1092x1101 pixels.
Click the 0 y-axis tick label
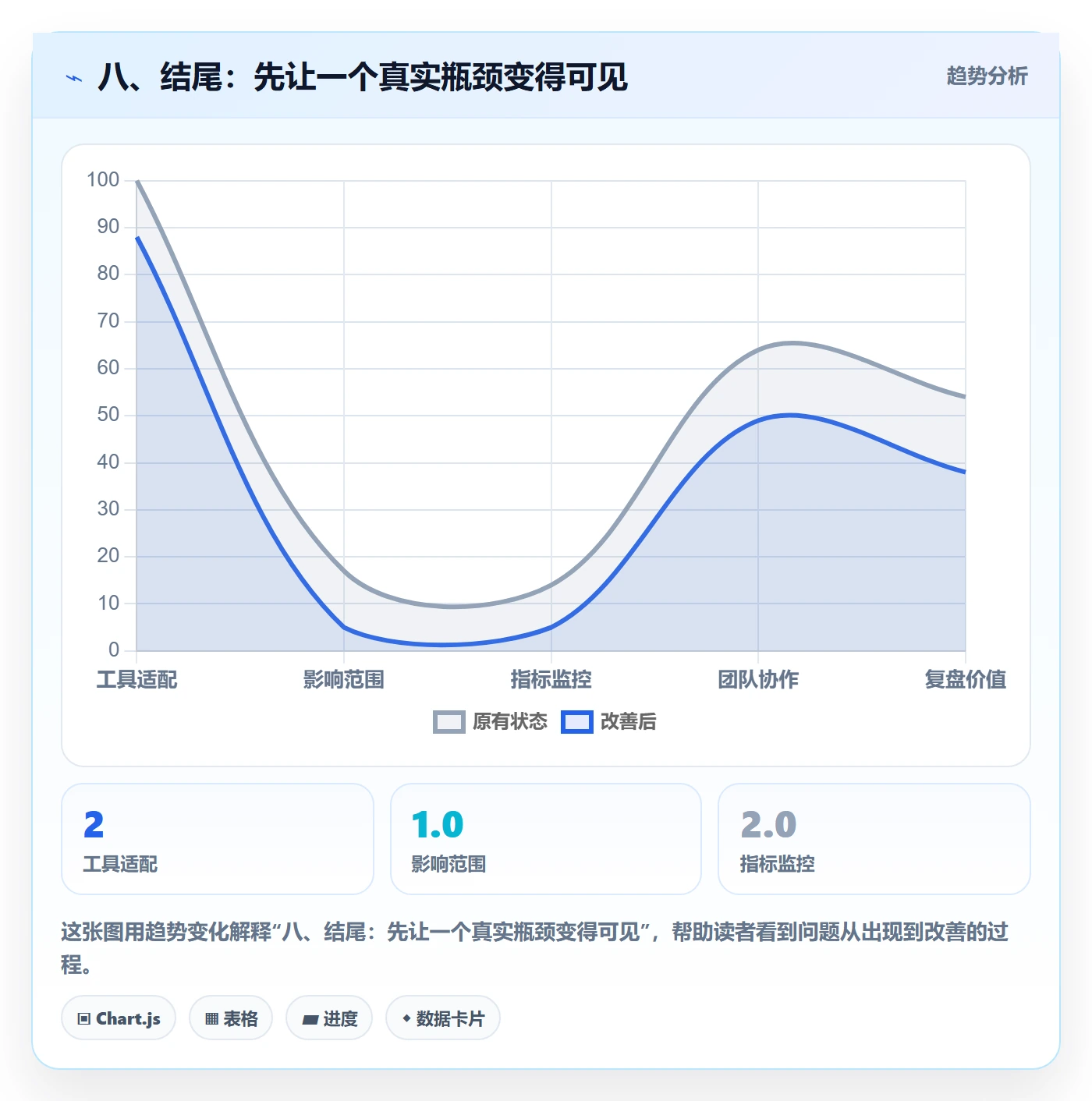click(114, 650)
